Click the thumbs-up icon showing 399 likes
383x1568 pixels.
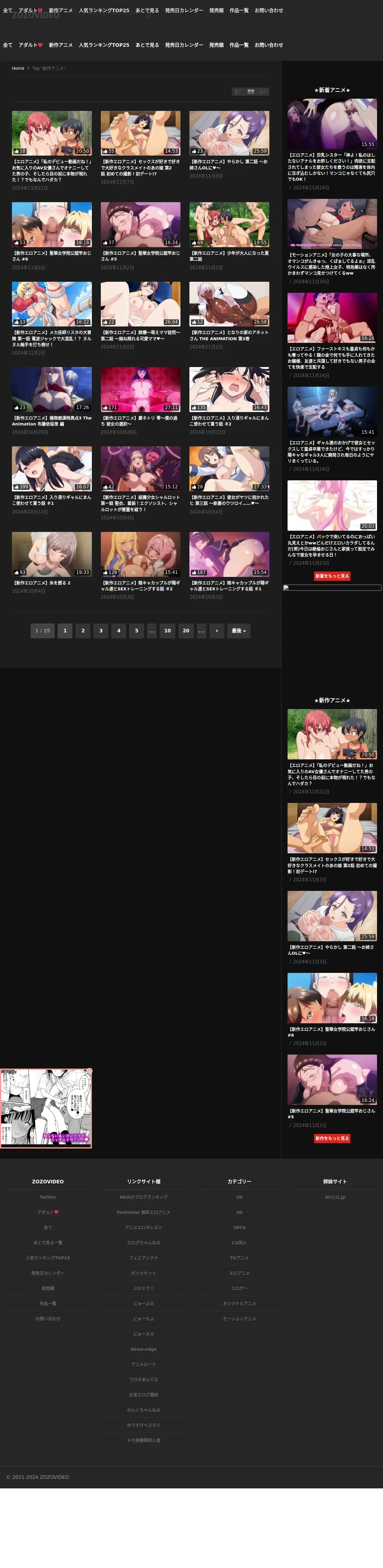pyautogui.click(x=16, y=487)
